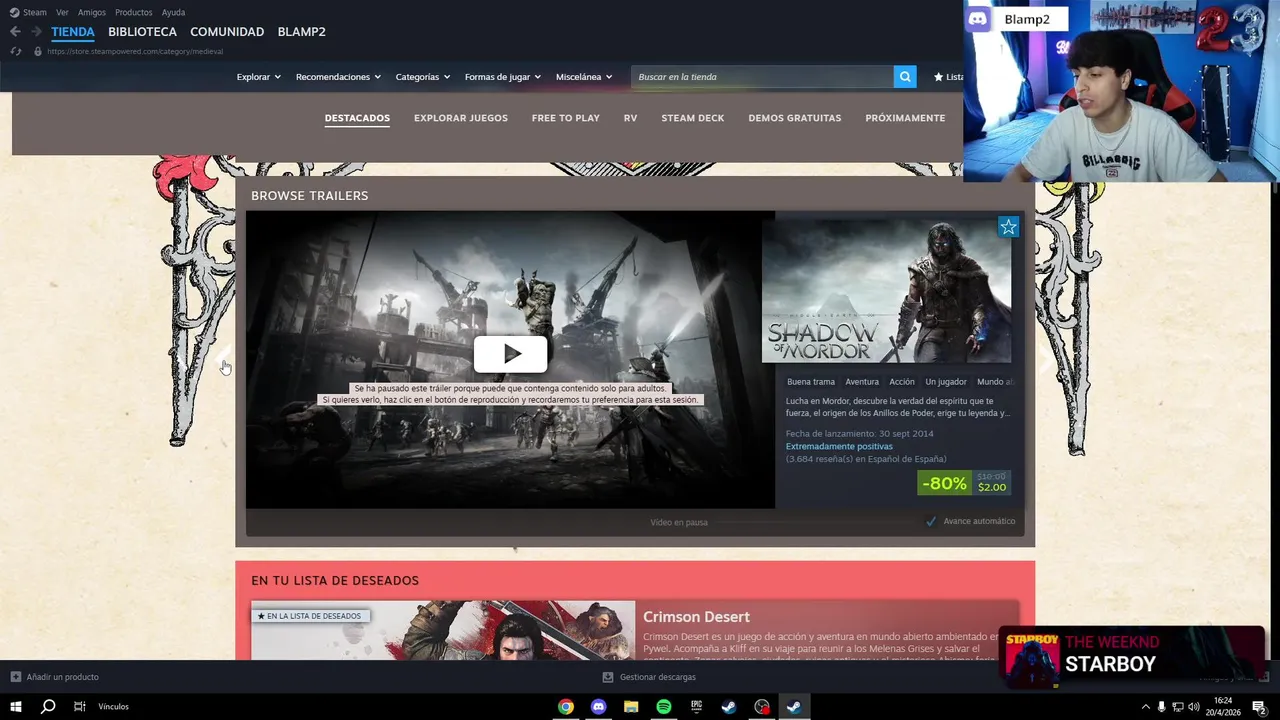Click the Aventura tag
Image resolution: width=1280 pixels, height=720 pixels.
click(x=862, y=382)
